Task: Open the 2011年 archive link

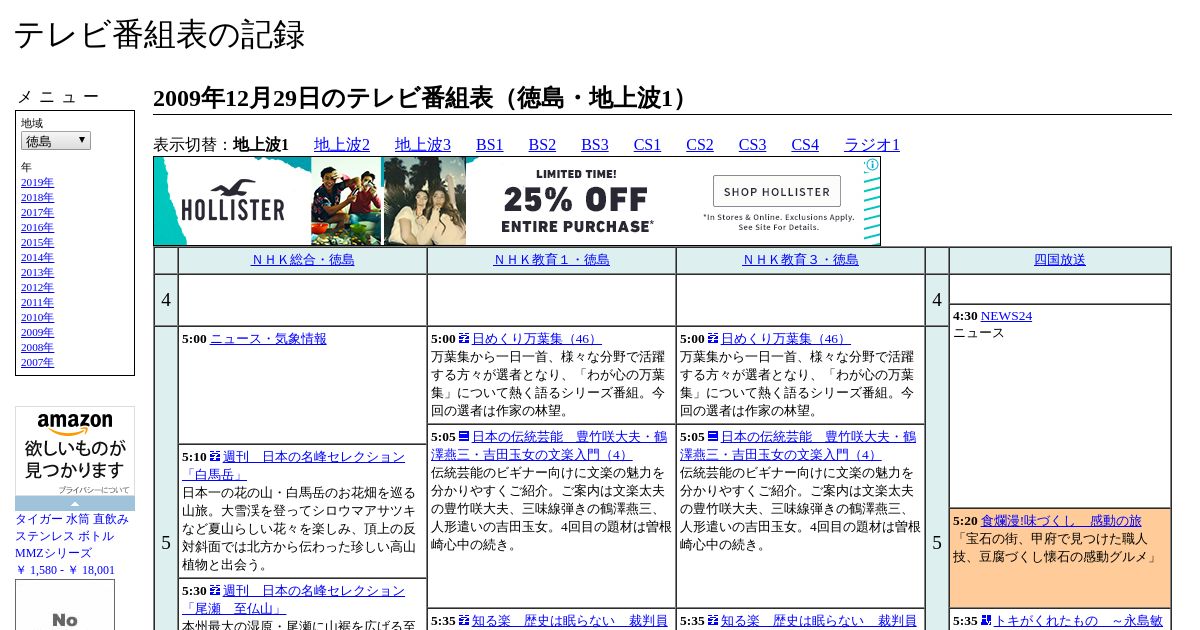Action: pos(37,303)
